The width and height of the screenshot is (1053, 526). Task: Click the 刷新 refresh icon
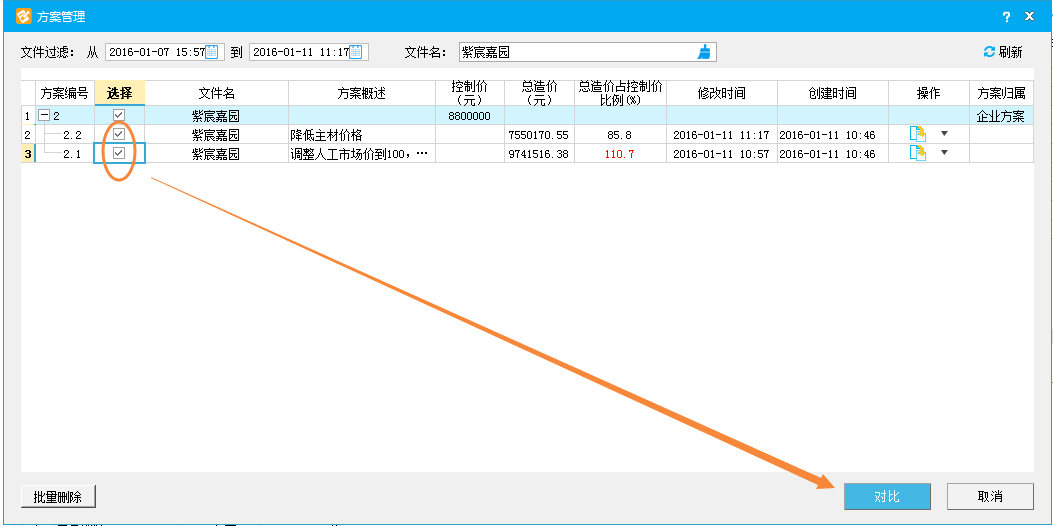[989, 52]
